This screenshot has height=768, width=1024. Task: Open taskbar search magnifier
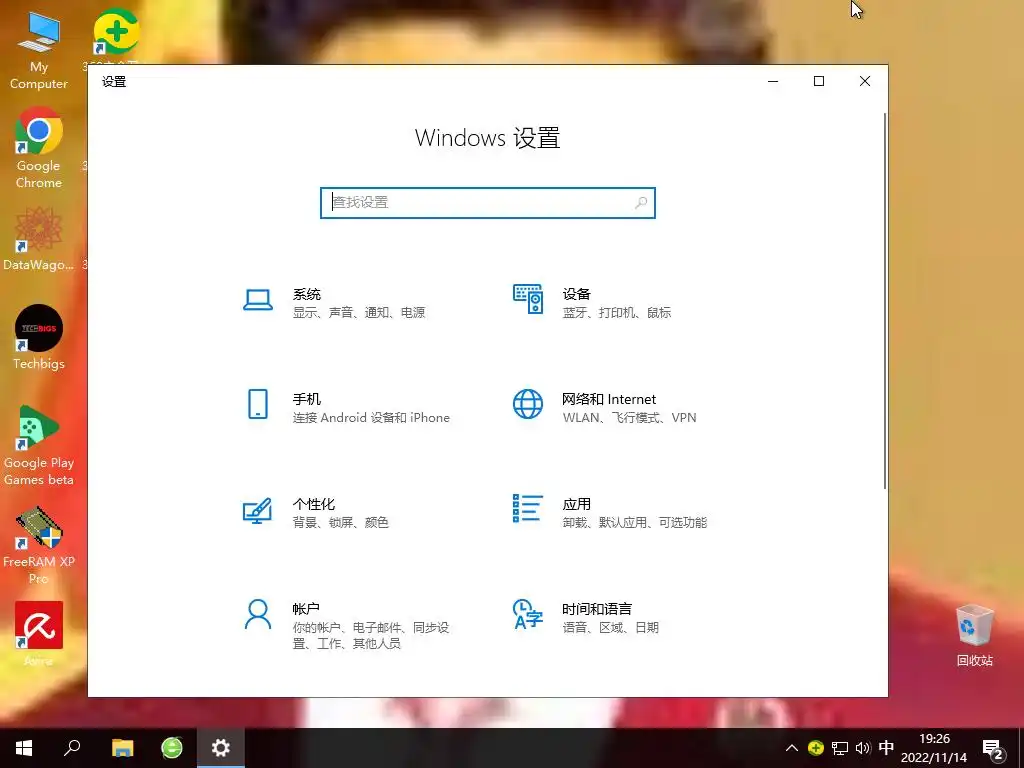[x=72, y=748]
